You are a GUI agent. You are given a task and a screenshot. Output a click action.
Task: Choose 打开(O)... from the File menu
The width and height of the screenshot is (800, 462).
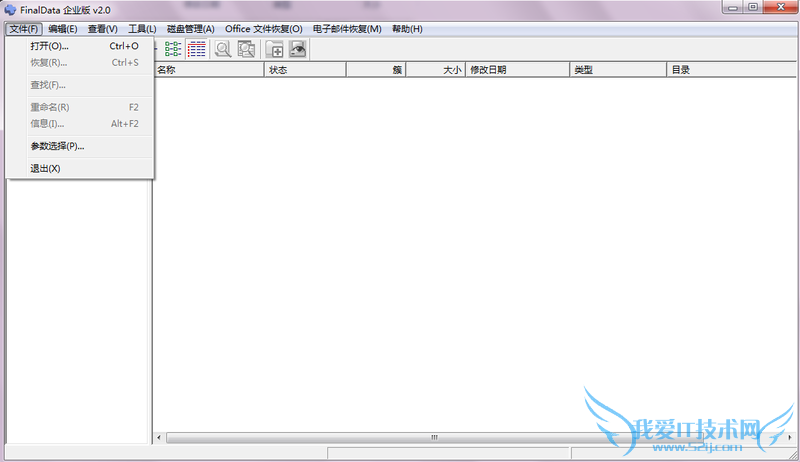click(80, 46)
